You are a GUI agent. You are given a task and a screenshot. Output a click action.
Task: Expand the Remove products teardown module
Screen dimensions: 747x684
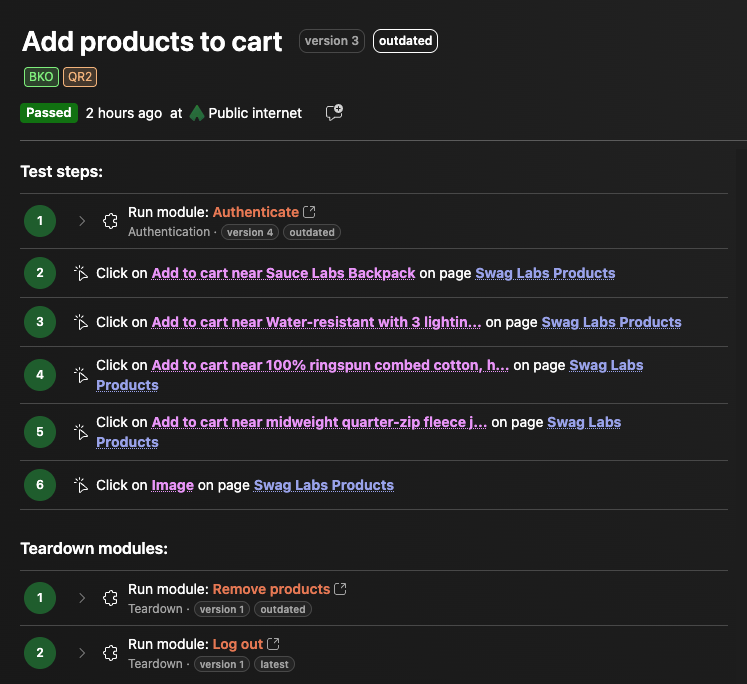(82, 598)
